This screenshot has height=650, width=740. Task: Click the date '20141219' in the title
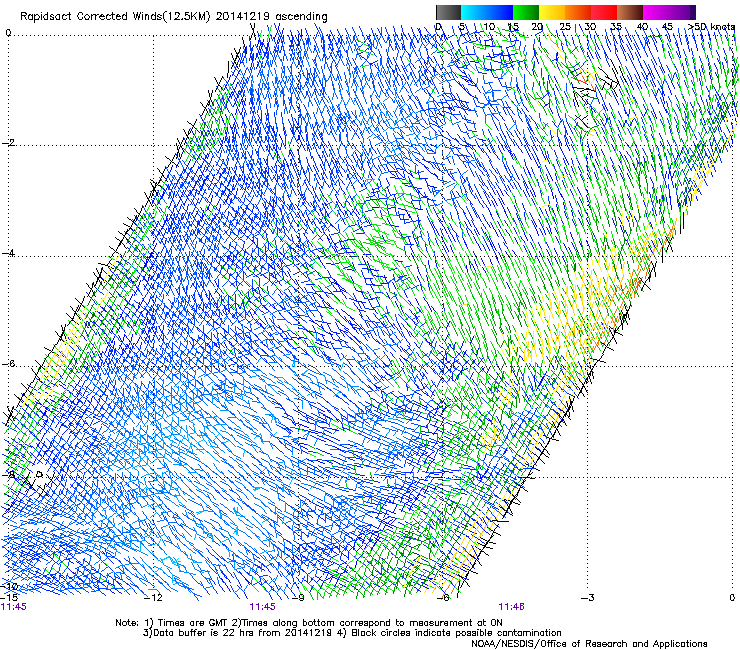coord(243,17)
